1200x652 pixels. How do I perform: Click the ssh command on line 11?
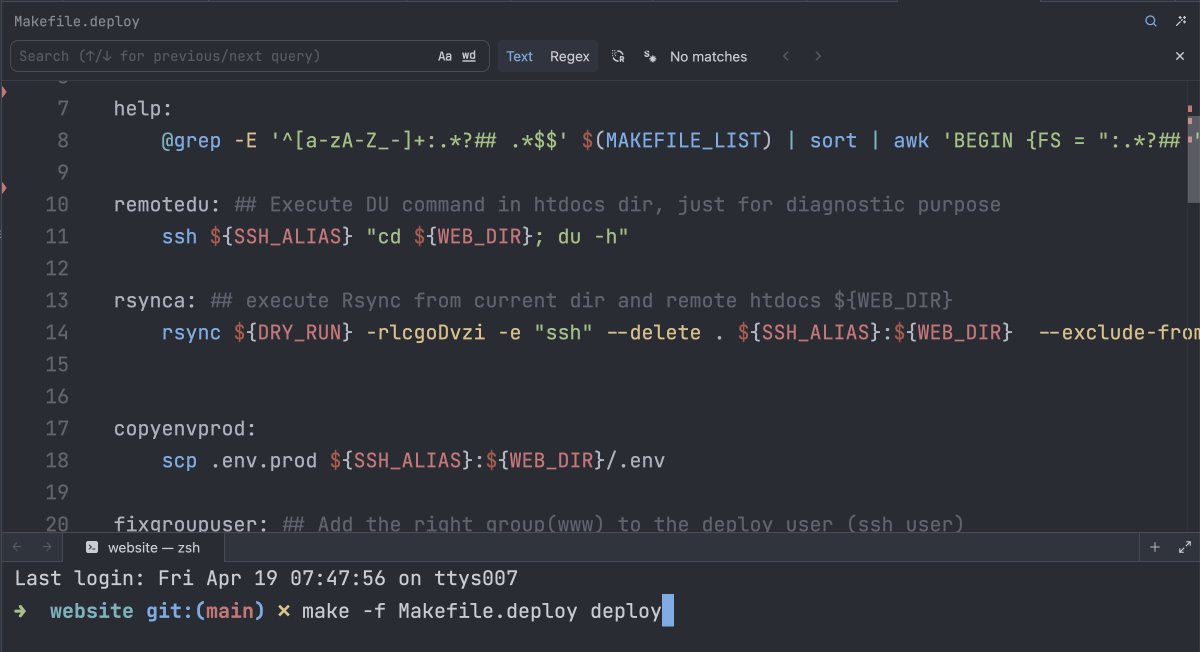click(x=180, y=236)
